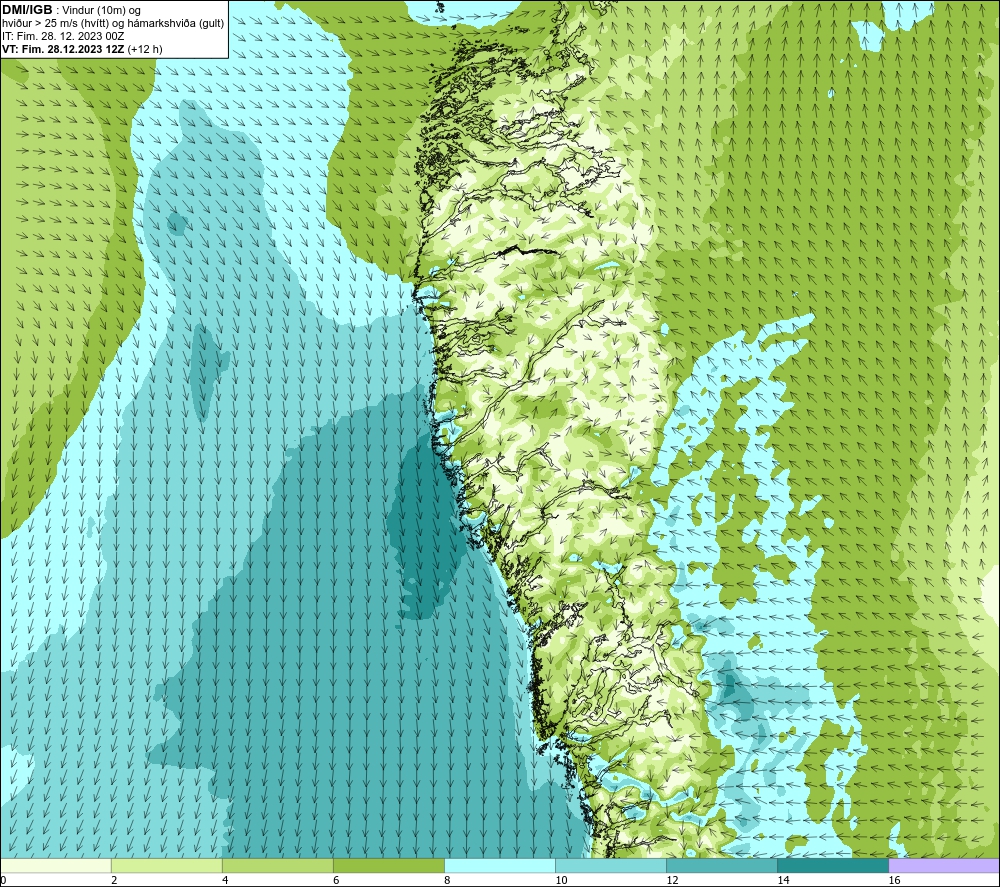The image size is (1000, 887).
Task: Click the legend label '6'
Action: pyautogui.click(x=336, y=880)
